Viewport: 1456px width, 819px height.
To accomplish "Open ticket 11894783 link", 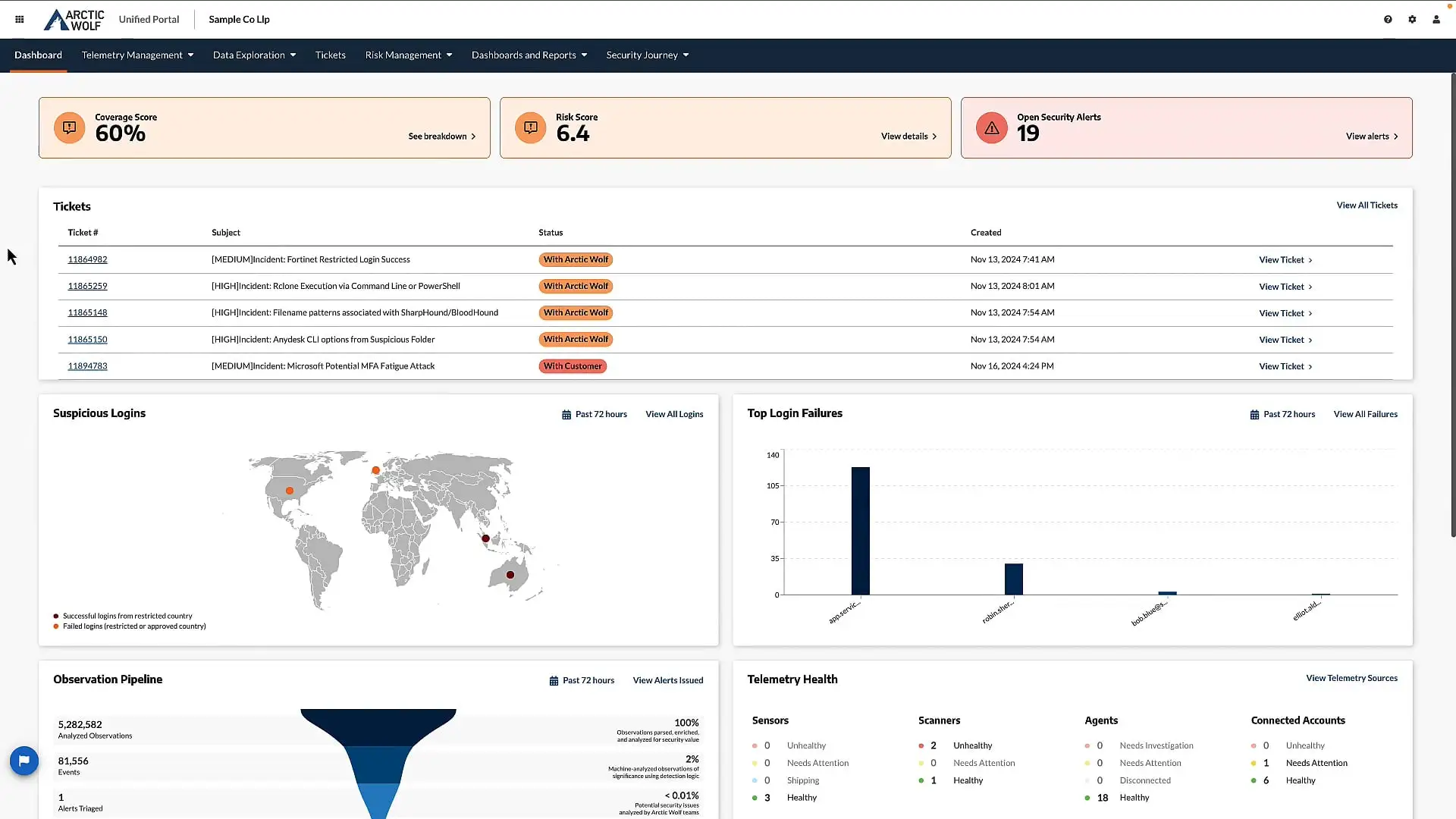I will (87, 366).
